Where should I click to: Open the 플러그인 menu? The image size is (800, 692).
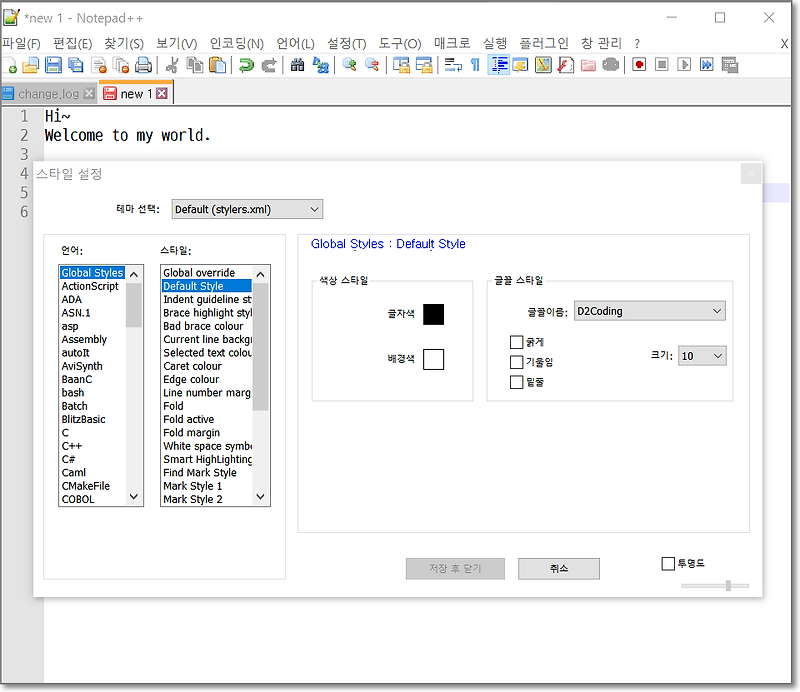click(544, 43)
